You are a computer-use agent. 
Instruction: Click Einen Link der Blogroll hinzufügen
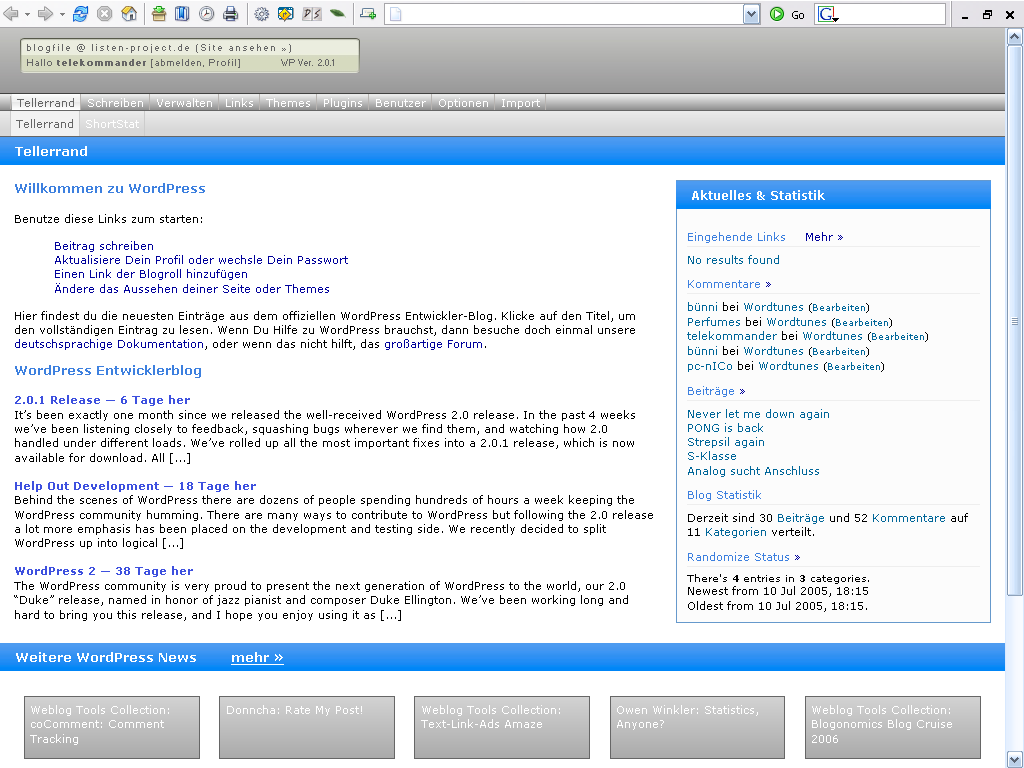coord(151,274)
